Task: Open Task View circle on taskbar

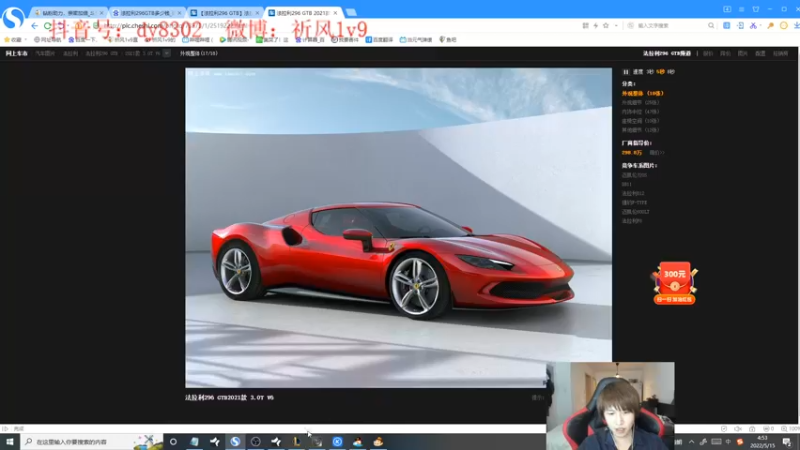Action: (173, 442)
